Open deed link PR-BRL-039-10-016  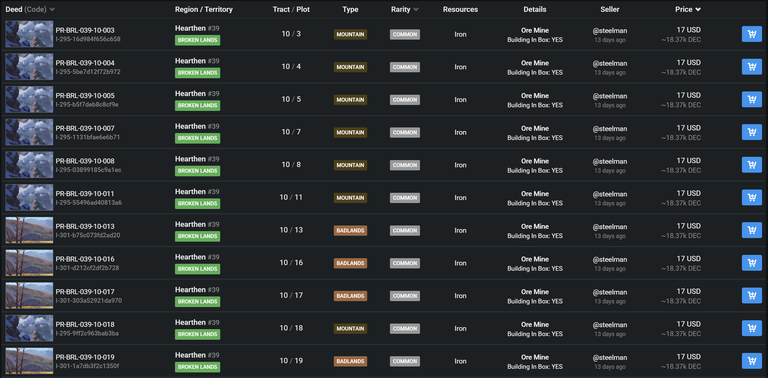85,259
